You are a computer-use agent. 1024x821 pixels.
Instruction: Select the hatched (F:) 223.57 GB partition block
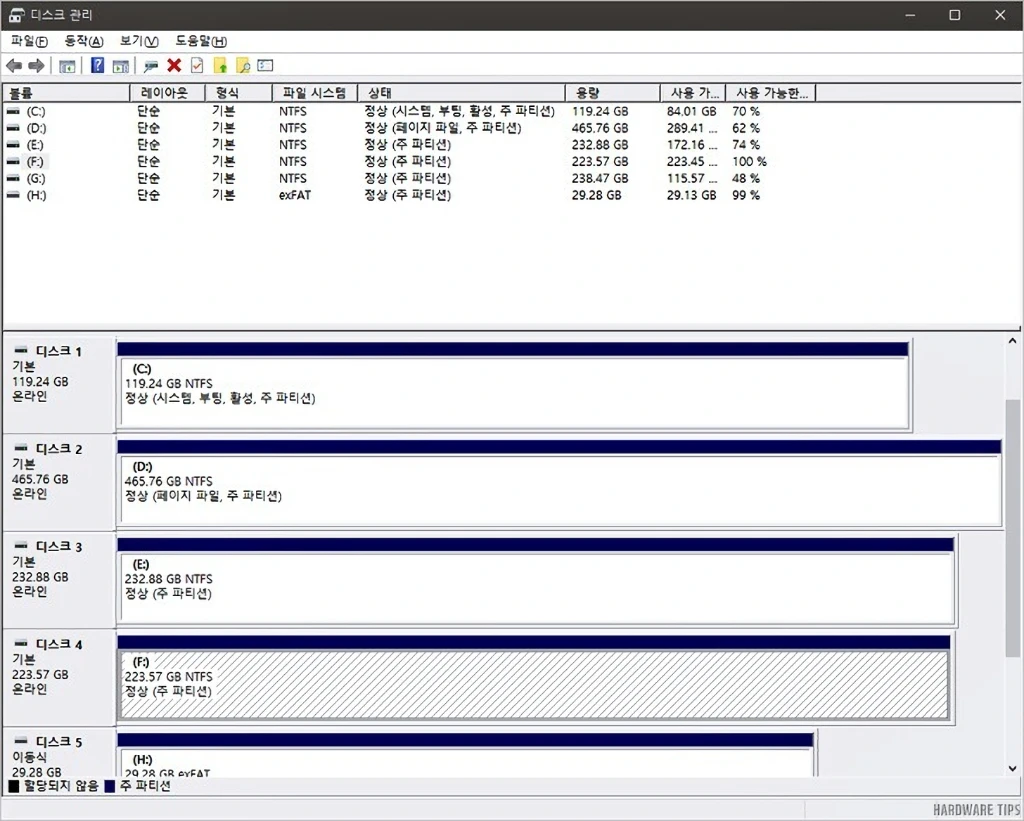coord(534,679)
